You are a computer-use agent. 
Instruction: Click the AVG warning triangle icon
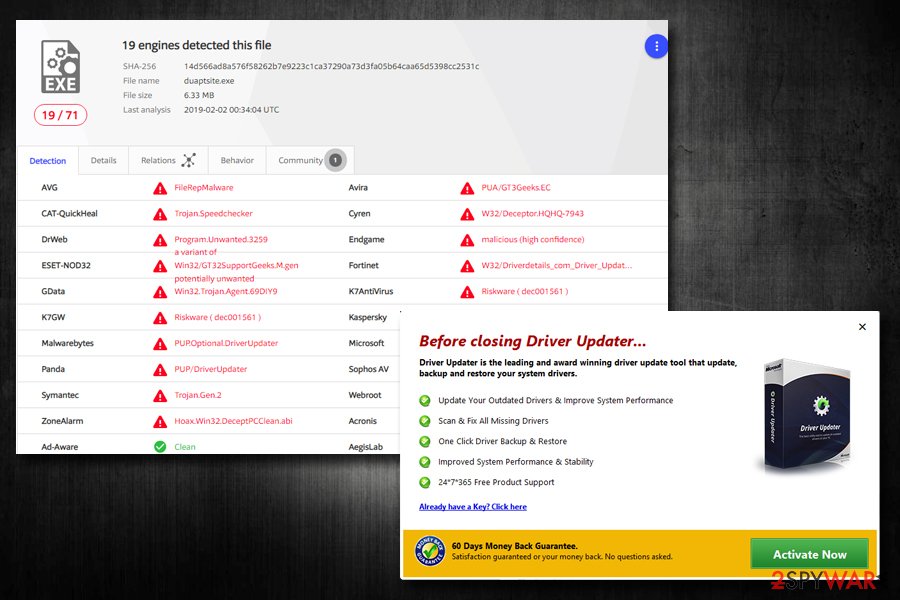tap(160, 188)
